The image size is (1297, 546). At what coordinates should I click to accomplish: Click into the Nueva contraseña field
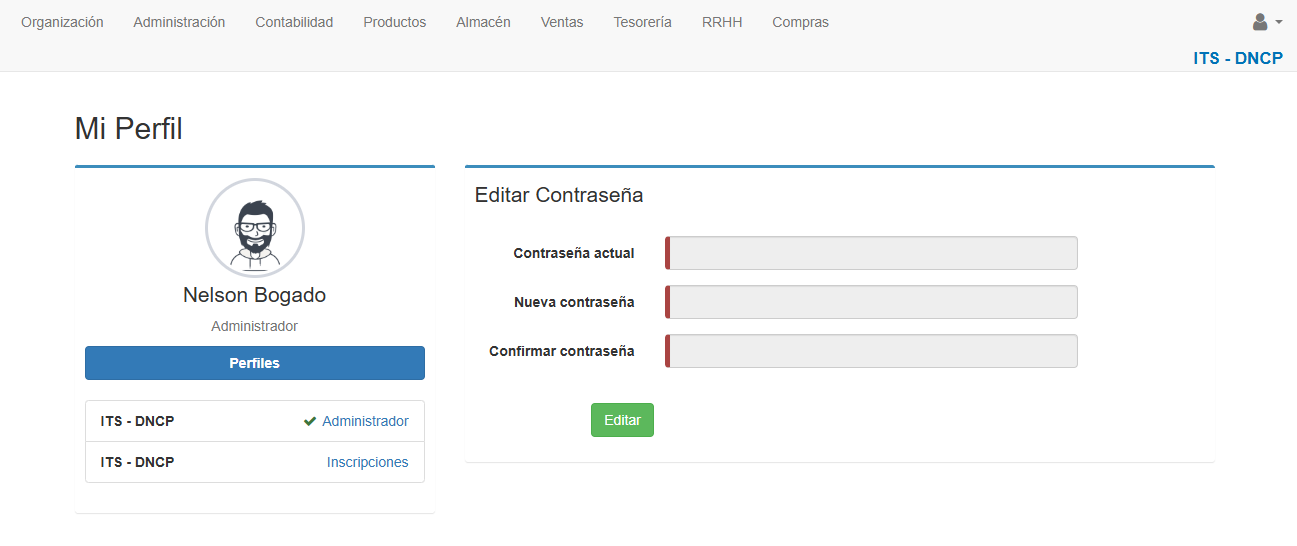(872, 302)
